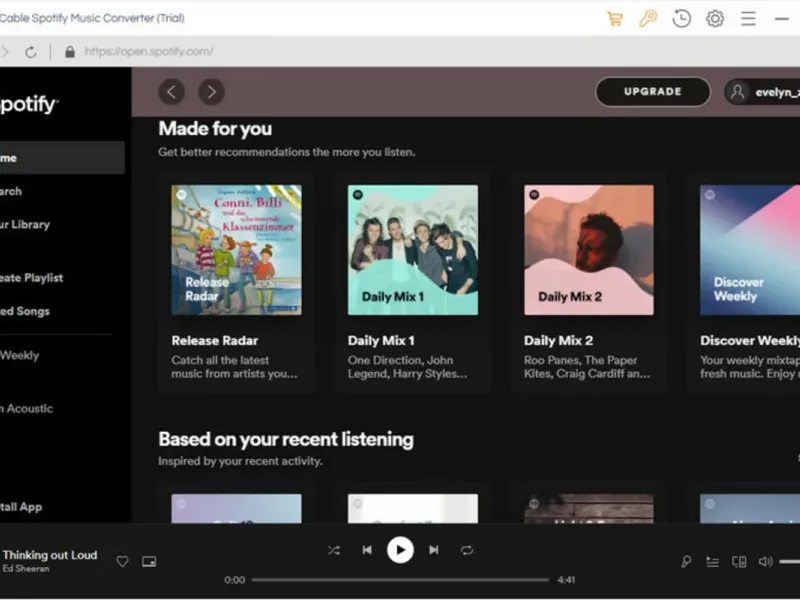
Task: Like the current song with heart icon
Action: pos(122,562)
